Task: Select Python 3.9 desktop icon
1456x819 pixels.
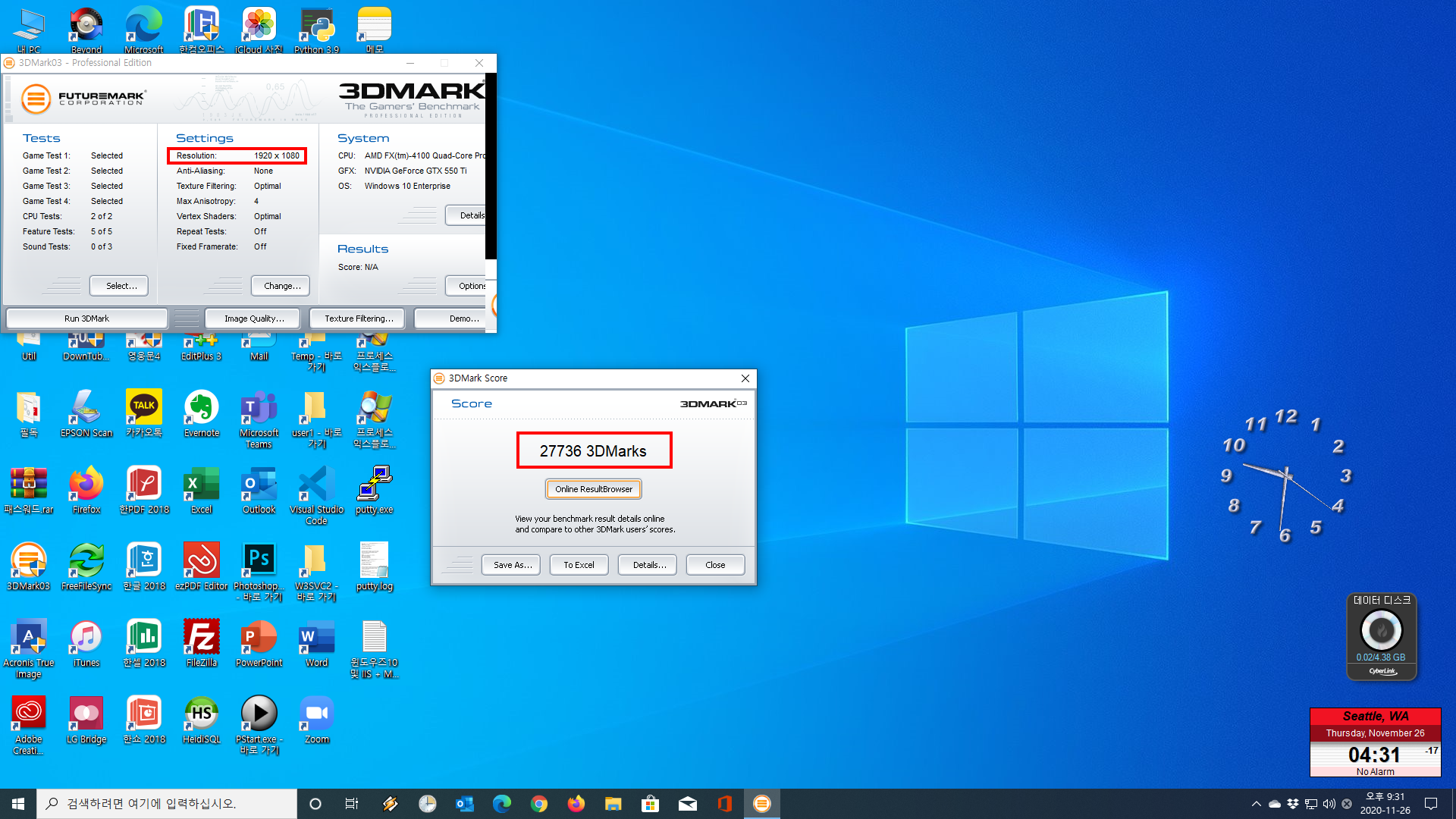Action: tap(317, 30)
